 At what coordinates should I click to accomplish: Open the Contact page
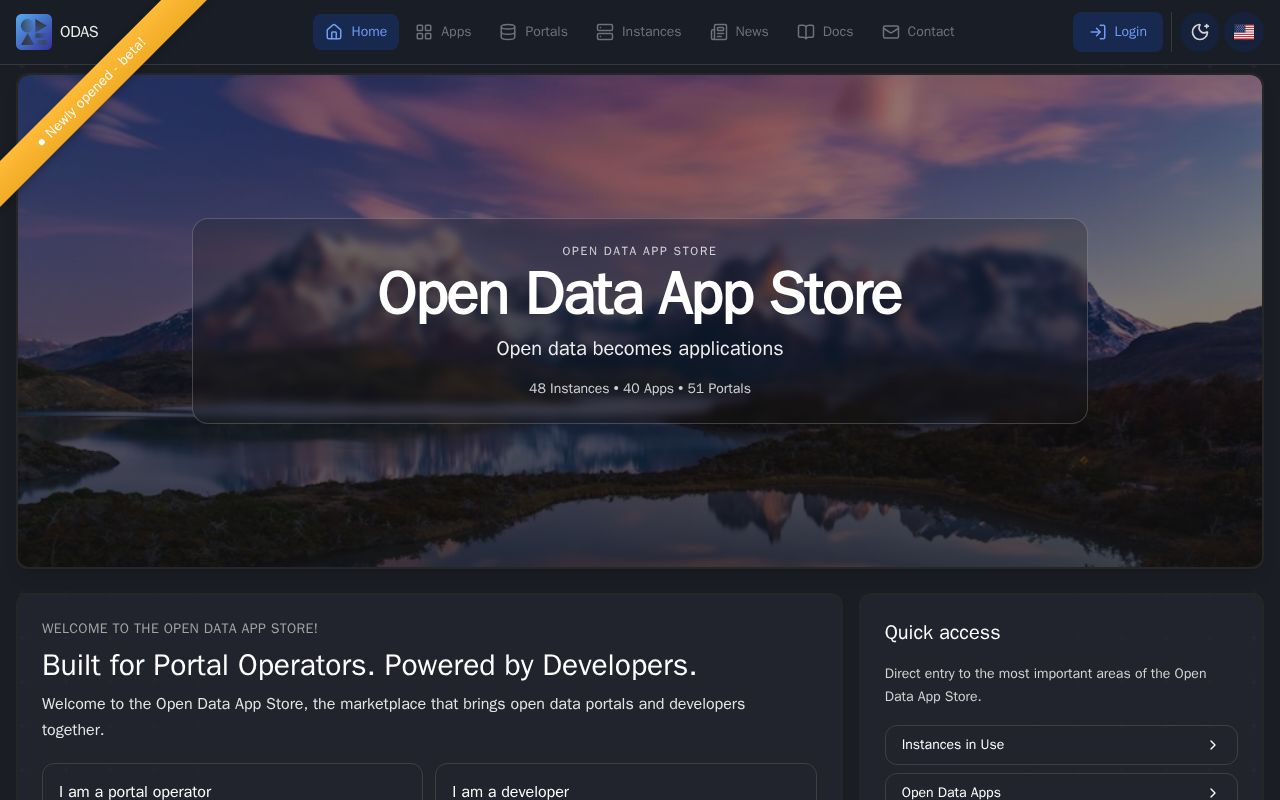(x=918, y=32)
